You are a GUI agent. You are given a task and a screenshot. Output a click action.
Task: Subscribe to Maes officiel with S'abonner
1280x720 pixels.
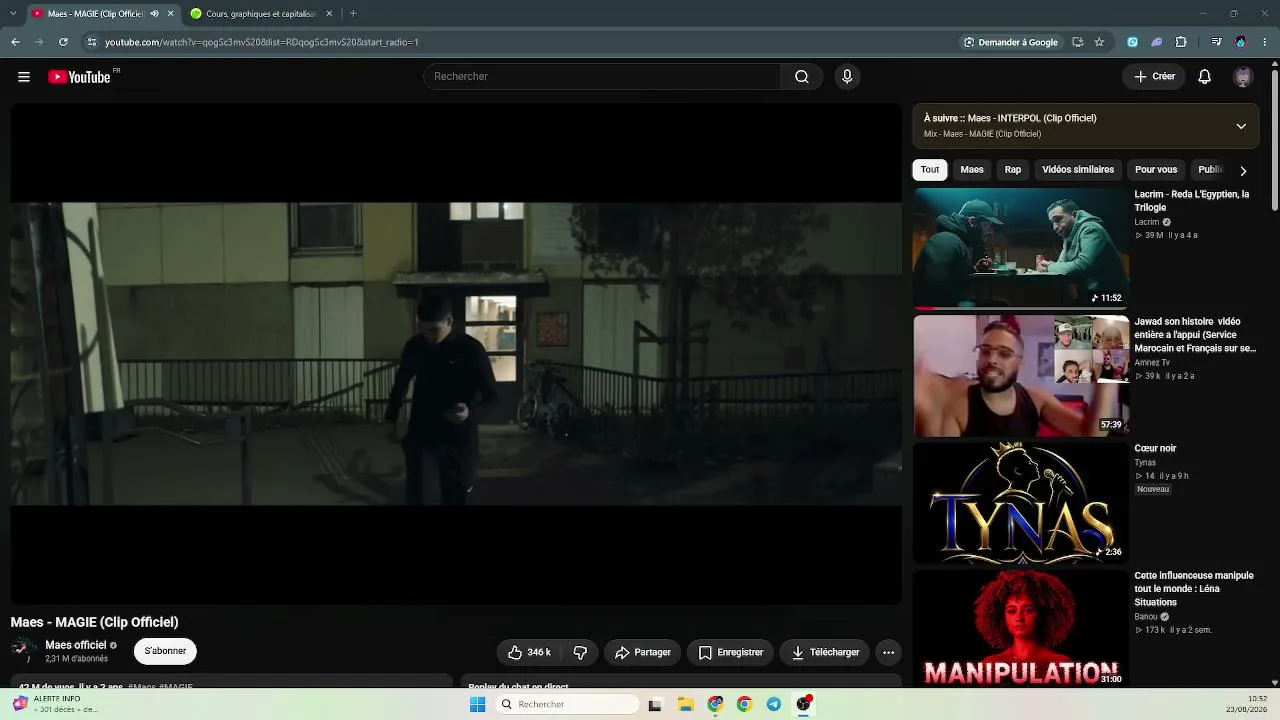pos(165,651)
